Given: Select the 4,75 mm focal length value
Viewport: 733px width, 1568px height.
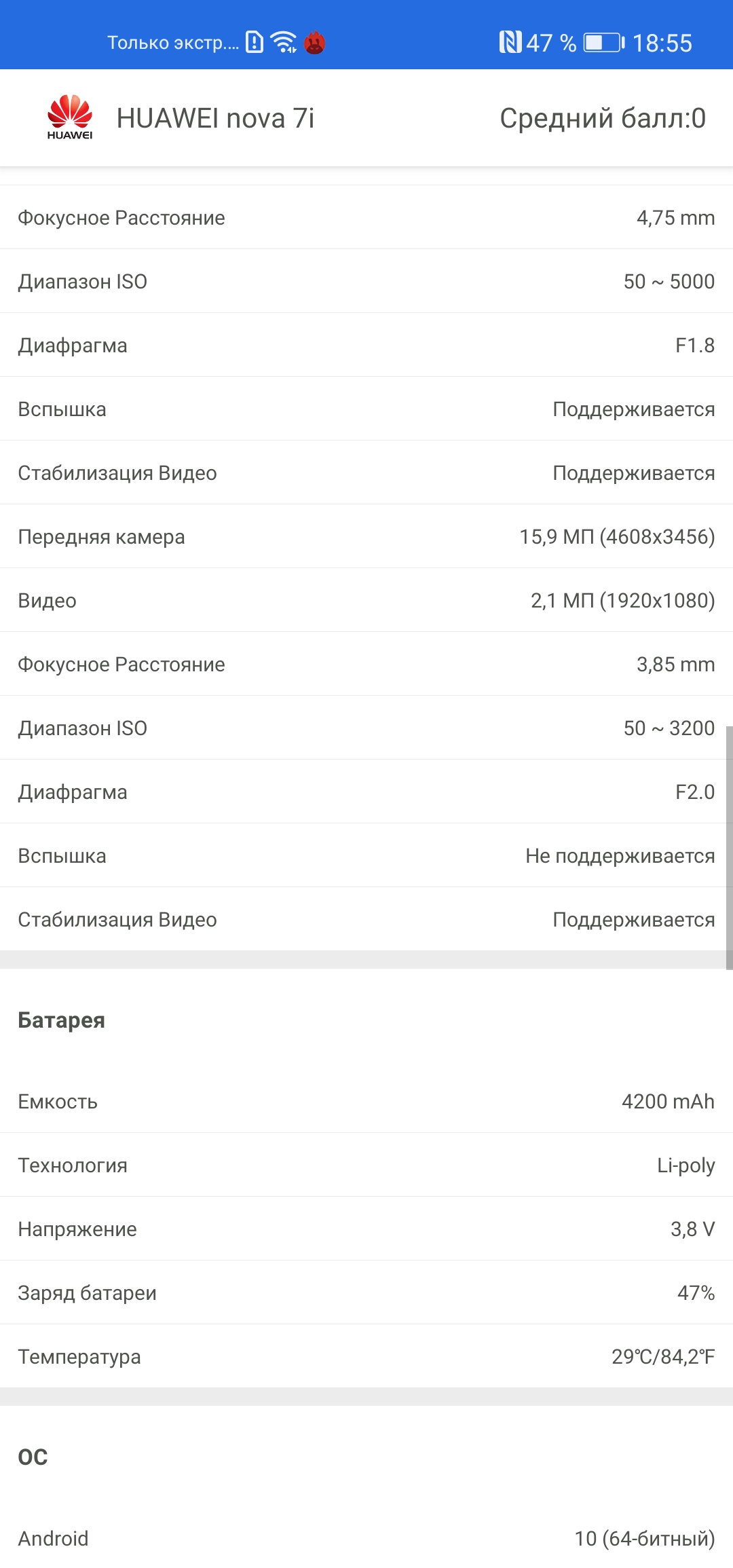Looking at the screenshot, I should pos(675,218).
